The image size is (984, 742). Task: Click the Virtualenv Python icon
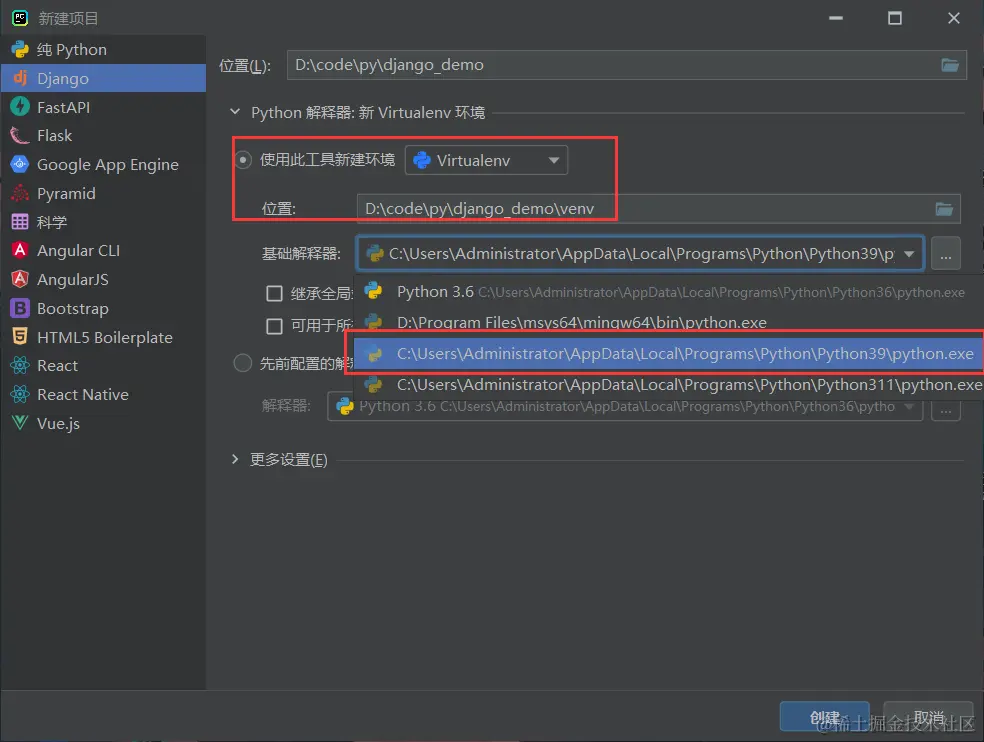pos(422,160)
